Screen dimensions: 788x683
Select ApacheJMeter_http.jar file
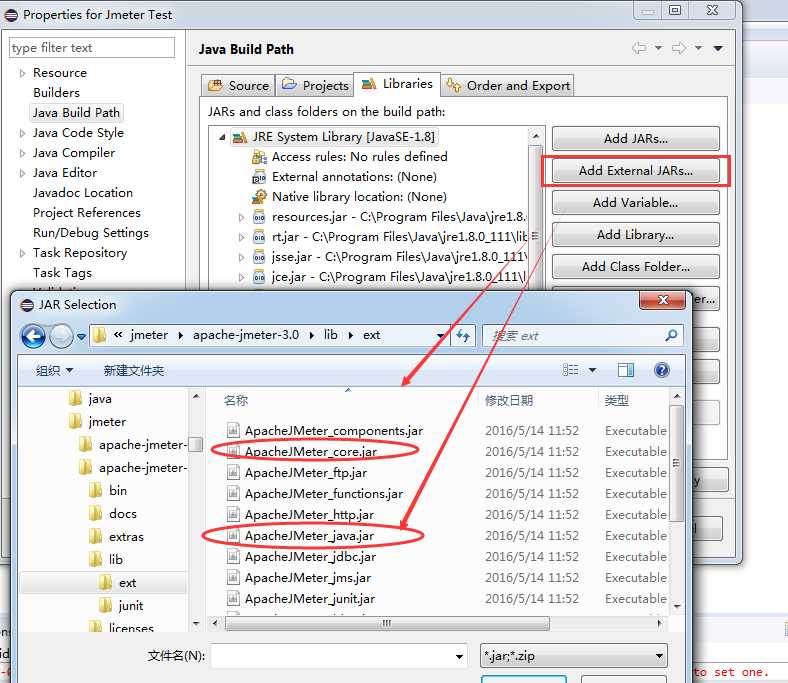click(x=310, y=515)
